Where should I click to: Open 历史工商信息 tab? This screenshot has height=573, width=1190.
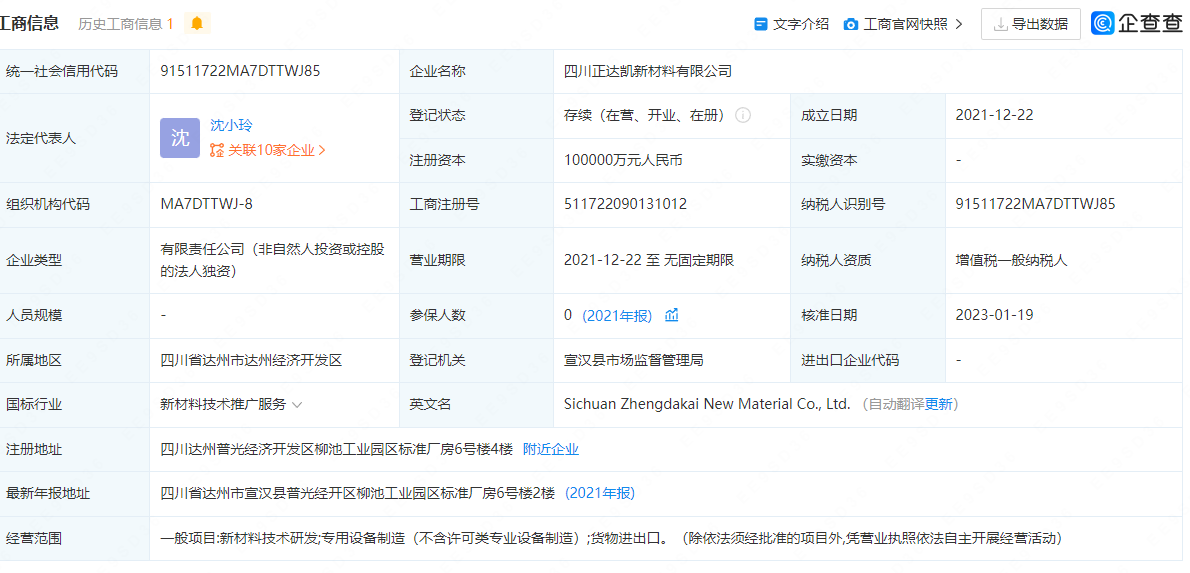[126, 24]
